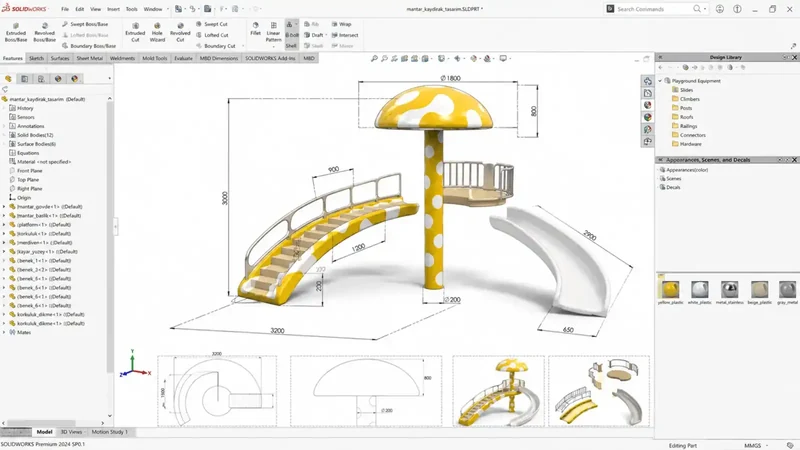
Task: Open the Hole Wizard tool
Action: (x=157, y=32)
